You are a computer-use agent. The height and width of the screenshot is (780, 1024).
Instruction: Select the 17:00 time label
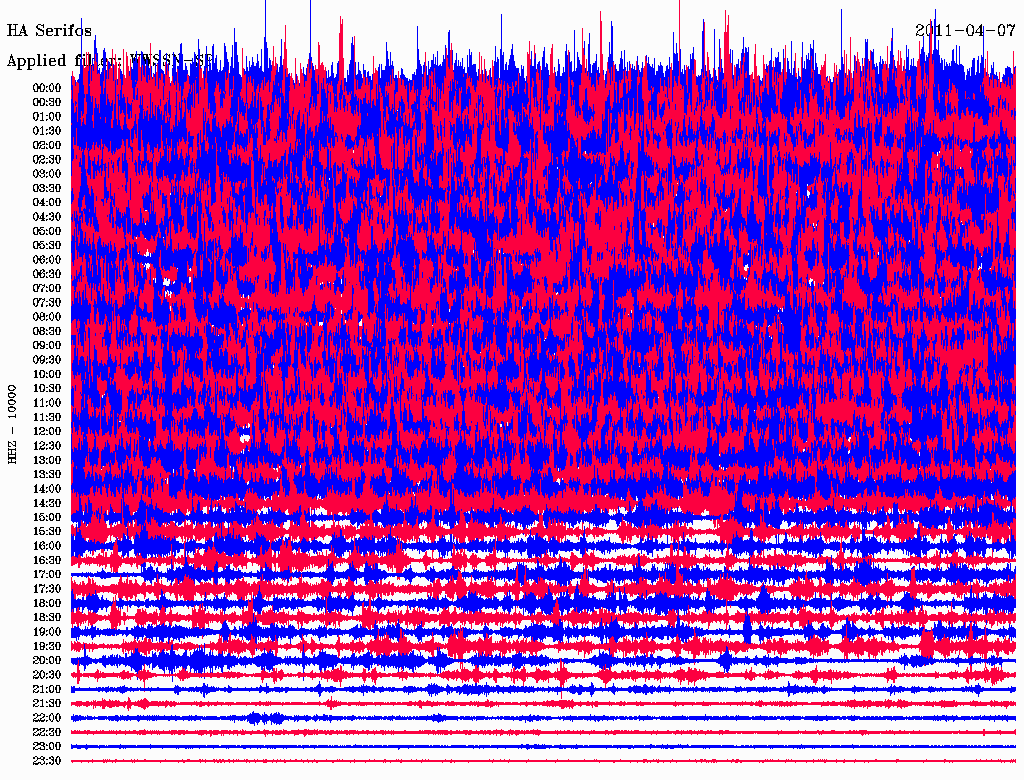47,575
